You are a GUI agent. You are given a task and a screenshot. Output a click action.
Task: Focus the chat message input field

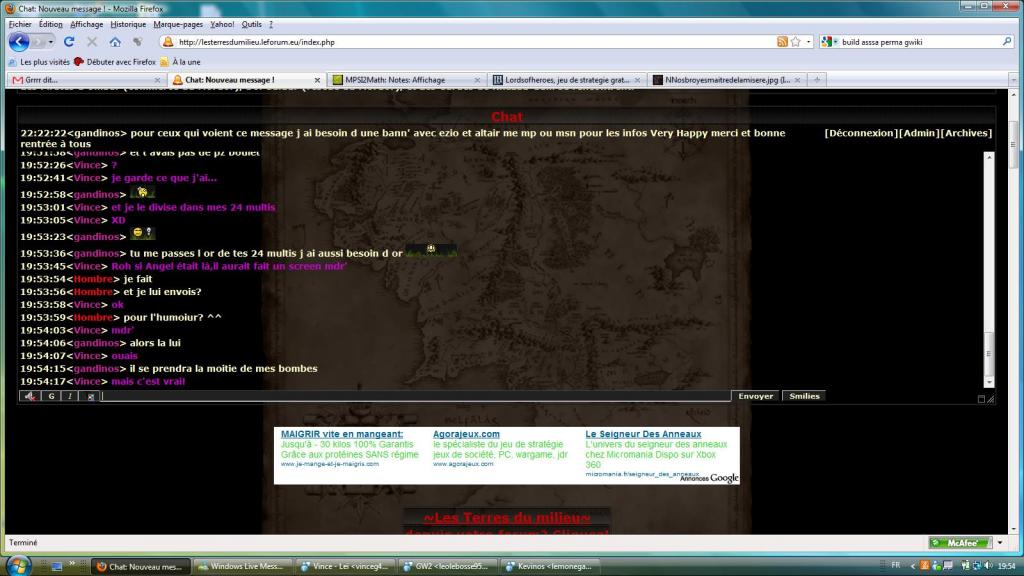416,396
